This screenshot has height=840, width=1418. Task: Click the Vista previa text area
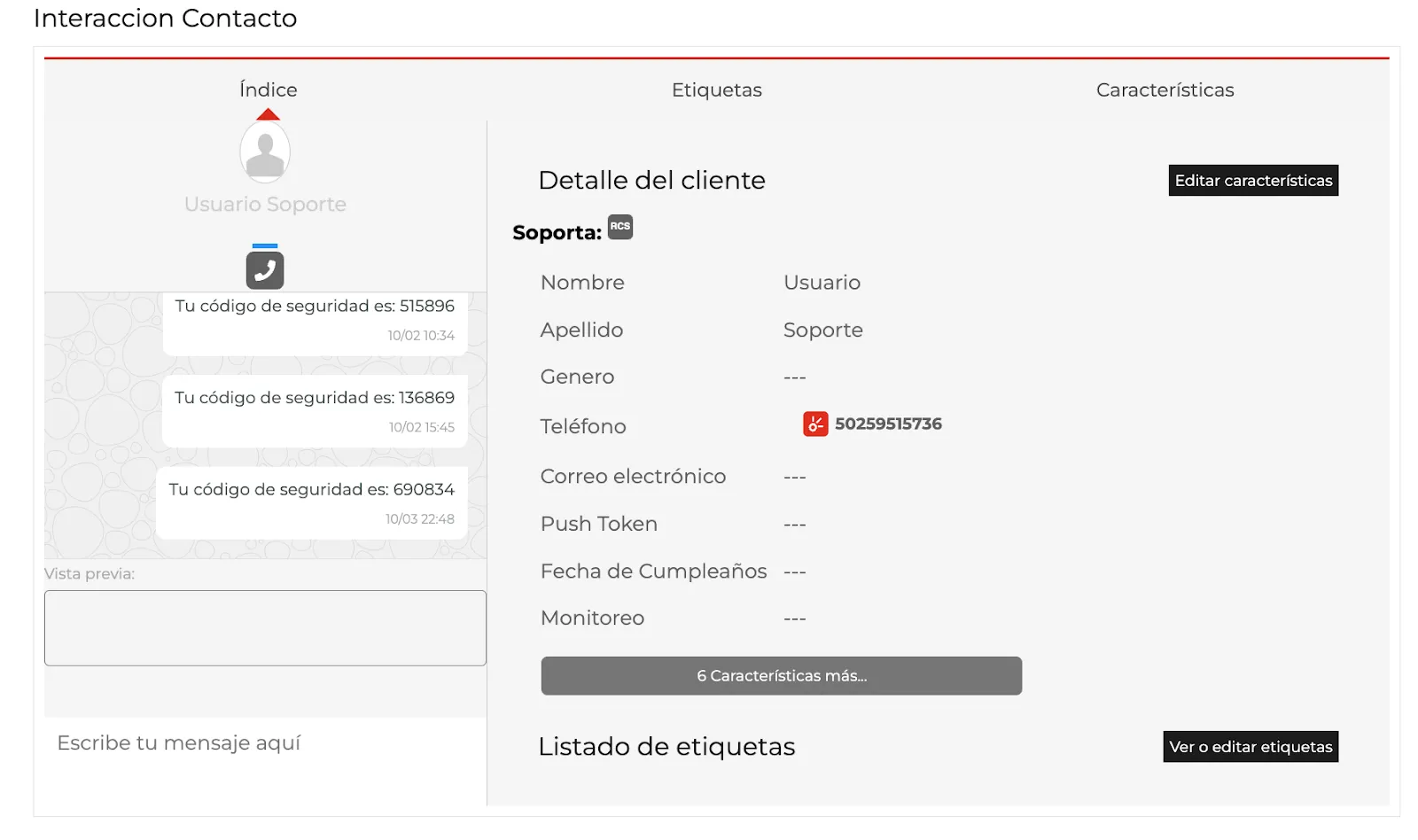point(264,628)
